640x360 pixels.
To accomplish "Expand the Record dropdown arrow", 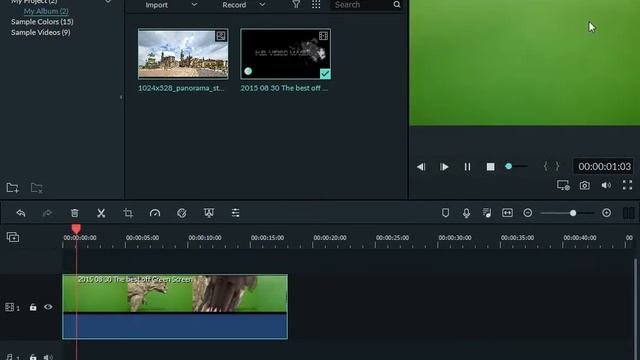I will 262,5.
